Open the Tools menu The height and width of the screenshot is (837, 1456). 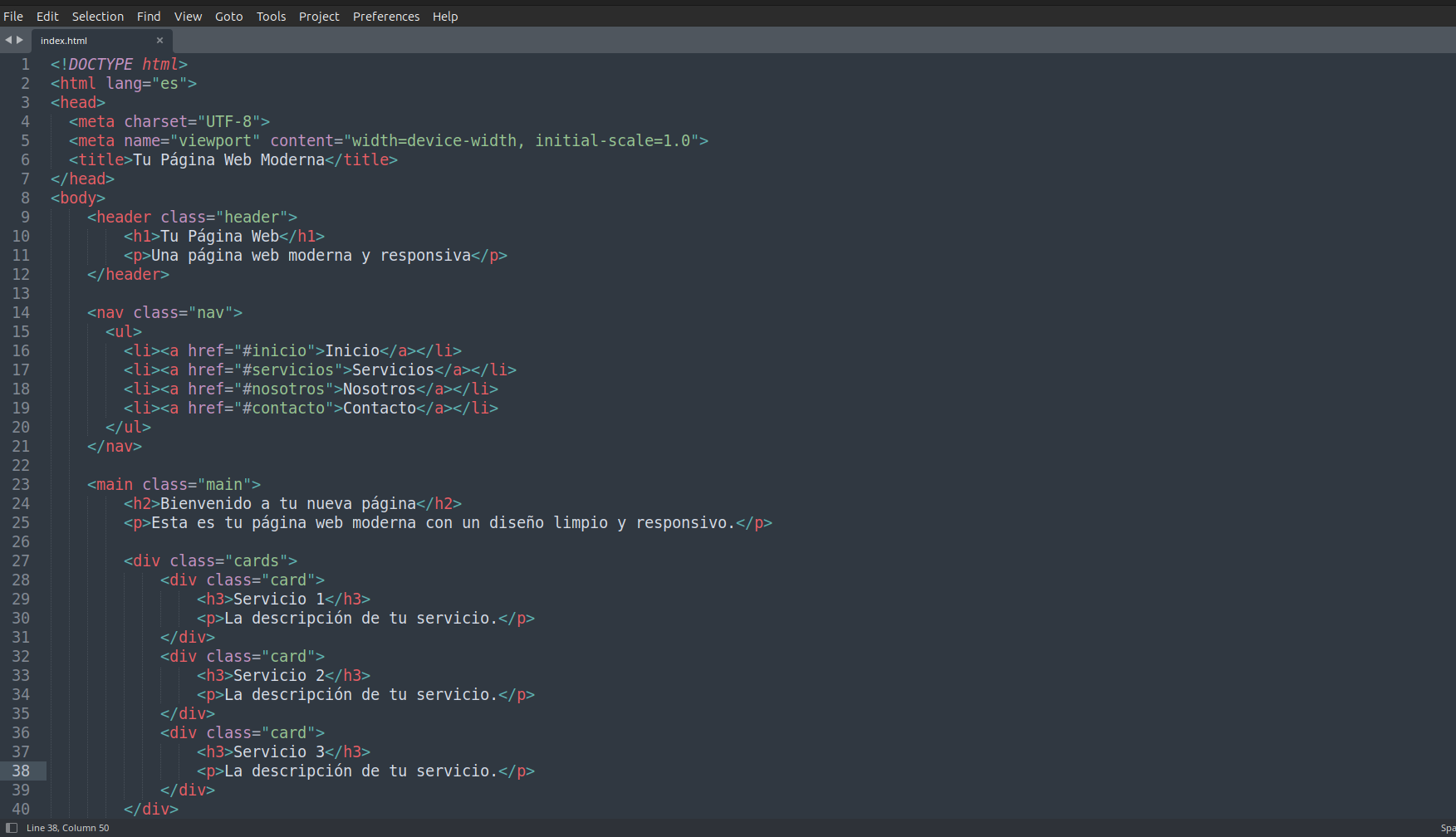[x=271, y=17]
